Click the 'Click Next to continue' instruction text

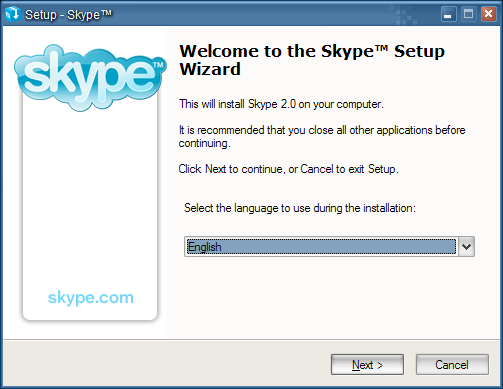[288, 169]
